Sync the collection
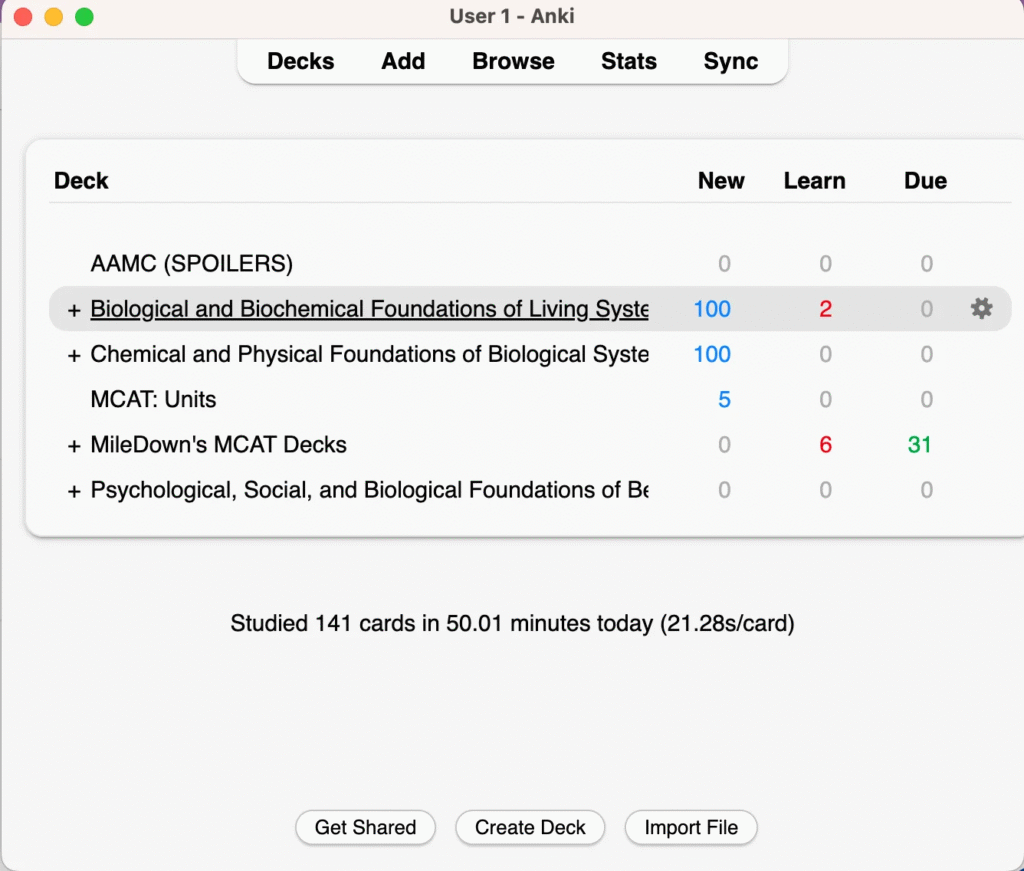Viewport: 1024px width, 871px height. point(731,61)
